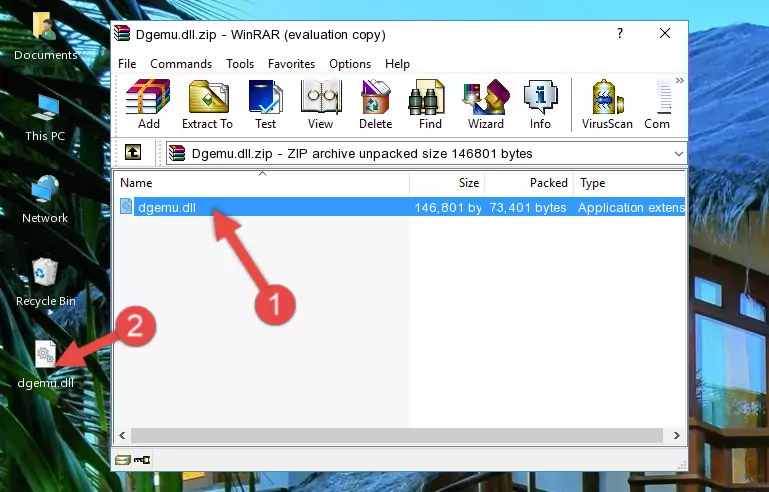Viewport: 769px width, 492px height.
Task: Open the Tools menu
Action: pos(240,64)
